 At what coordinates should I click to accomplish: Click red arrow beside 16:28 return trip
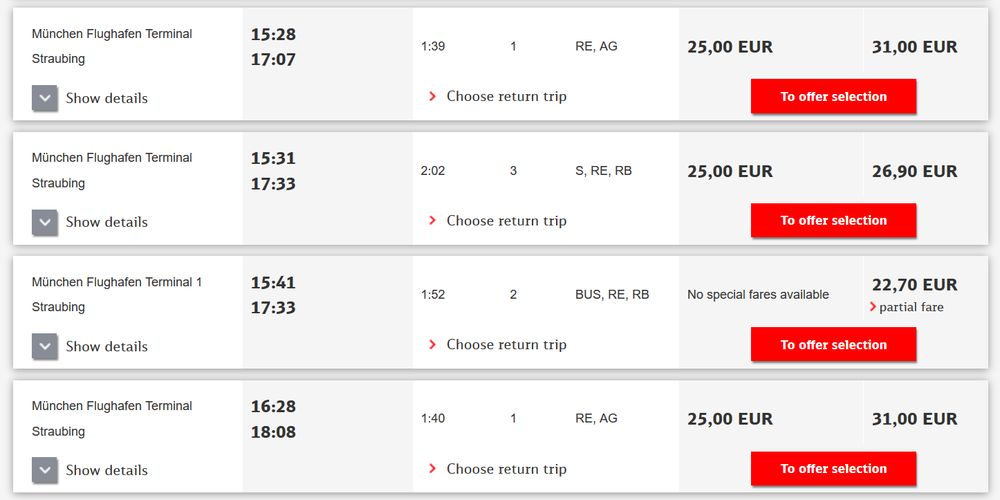[x=432, y=469]
